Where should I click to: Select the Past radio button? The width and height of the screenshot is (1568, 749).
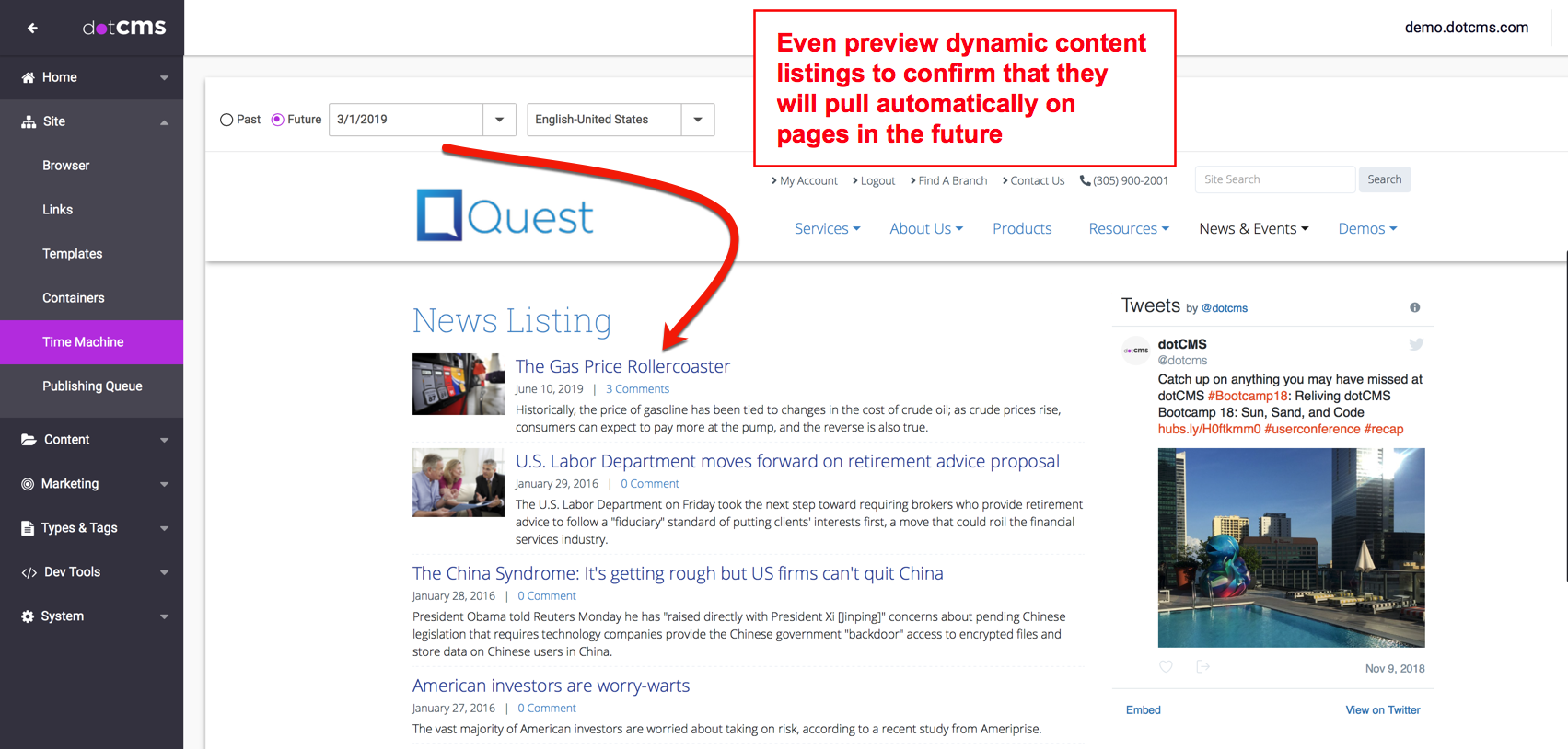point(226,120)
